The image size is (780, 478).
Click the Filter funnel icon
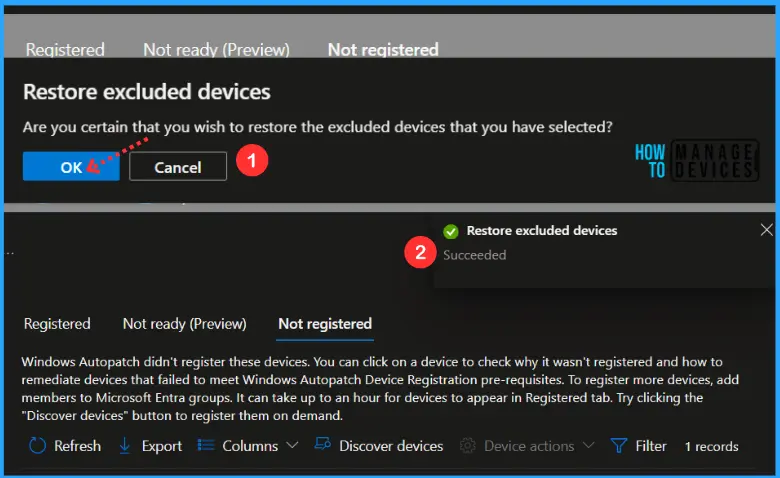point(618,446)
